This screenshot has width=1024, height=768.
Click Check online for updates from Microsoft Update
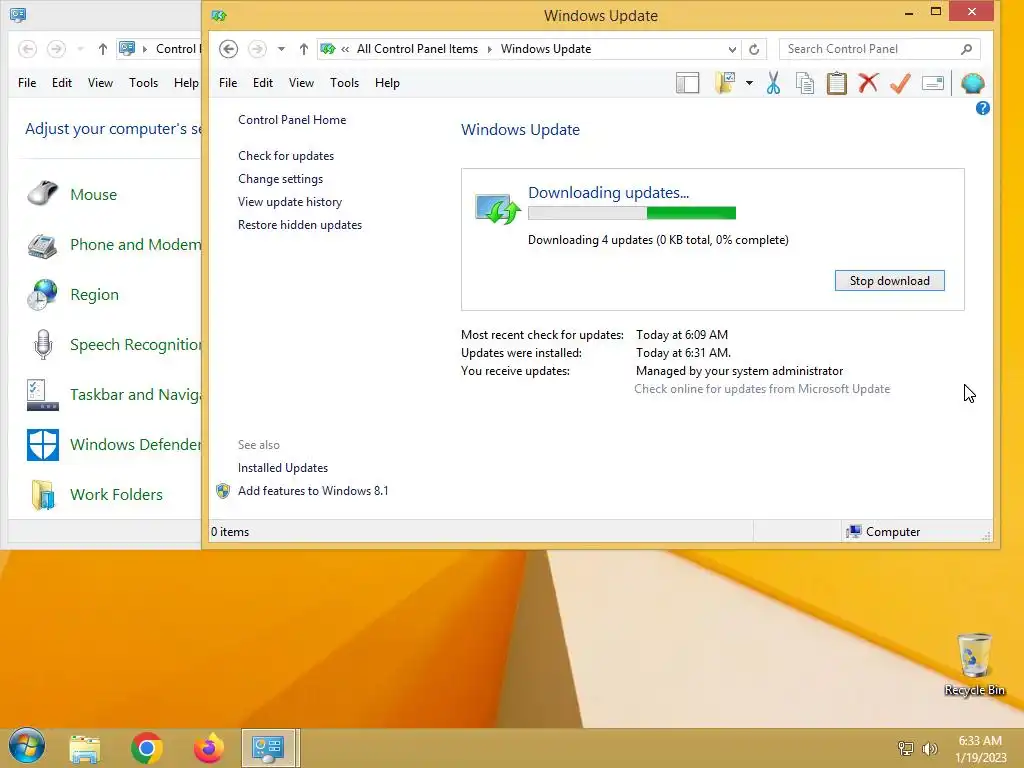tap(762, 389)
